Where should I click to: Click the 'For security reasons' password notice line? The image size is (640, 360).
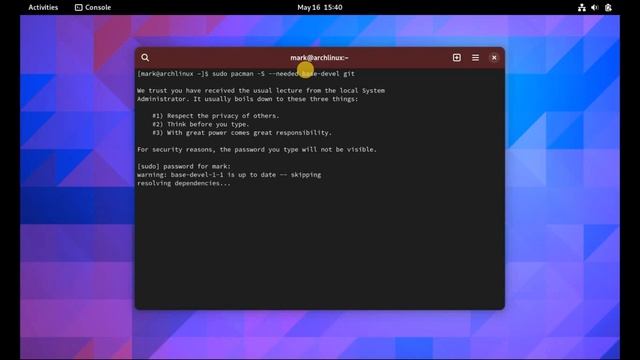tap(257, 149)
